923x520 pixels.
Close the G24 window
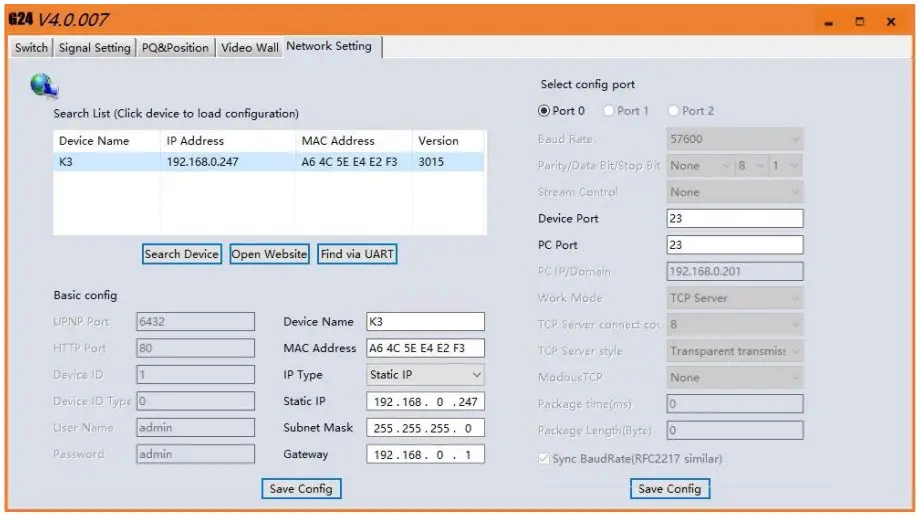pos(891,22)
